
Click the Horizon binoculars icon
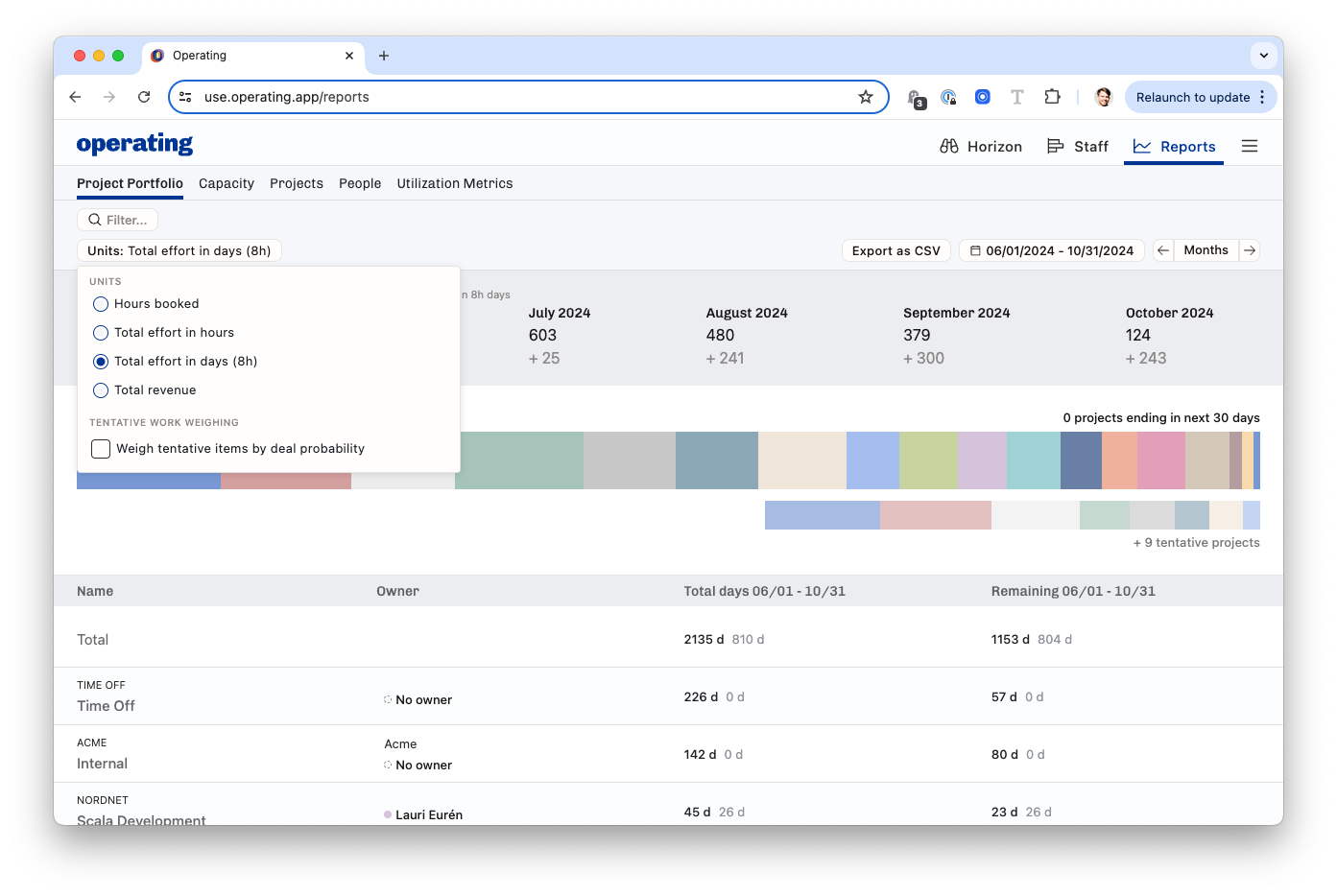949,146
